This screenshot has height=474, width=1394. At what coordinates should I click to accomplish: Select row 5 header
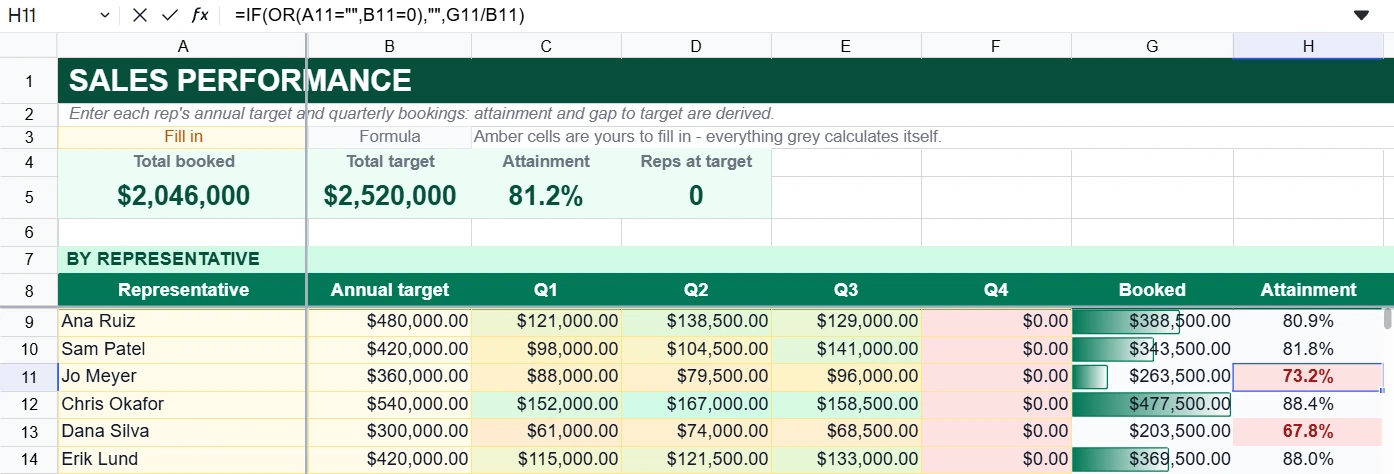29,196
